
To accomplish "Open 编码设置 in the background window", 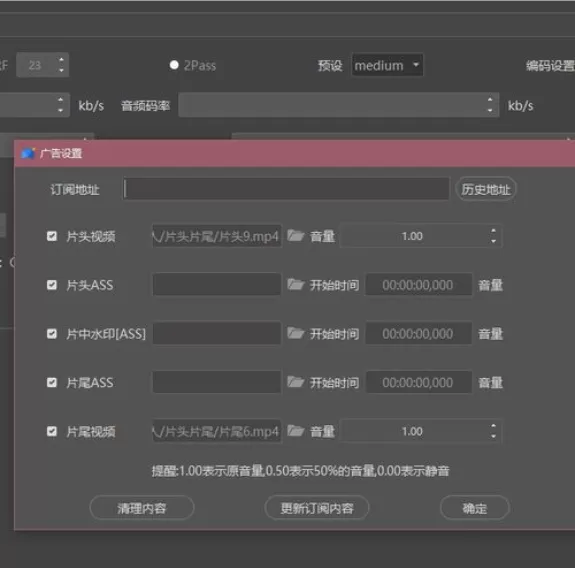I will click(550, 66).
